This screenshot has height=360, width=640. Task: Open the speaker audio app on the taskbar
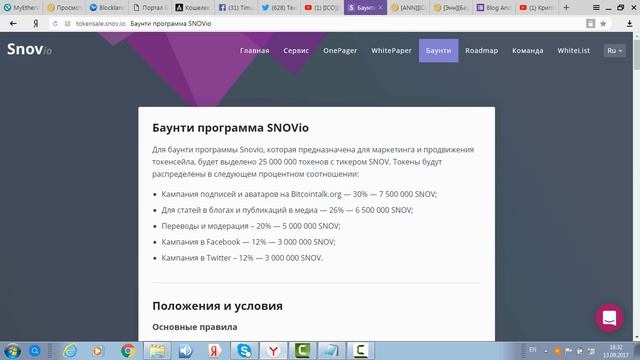185,351
